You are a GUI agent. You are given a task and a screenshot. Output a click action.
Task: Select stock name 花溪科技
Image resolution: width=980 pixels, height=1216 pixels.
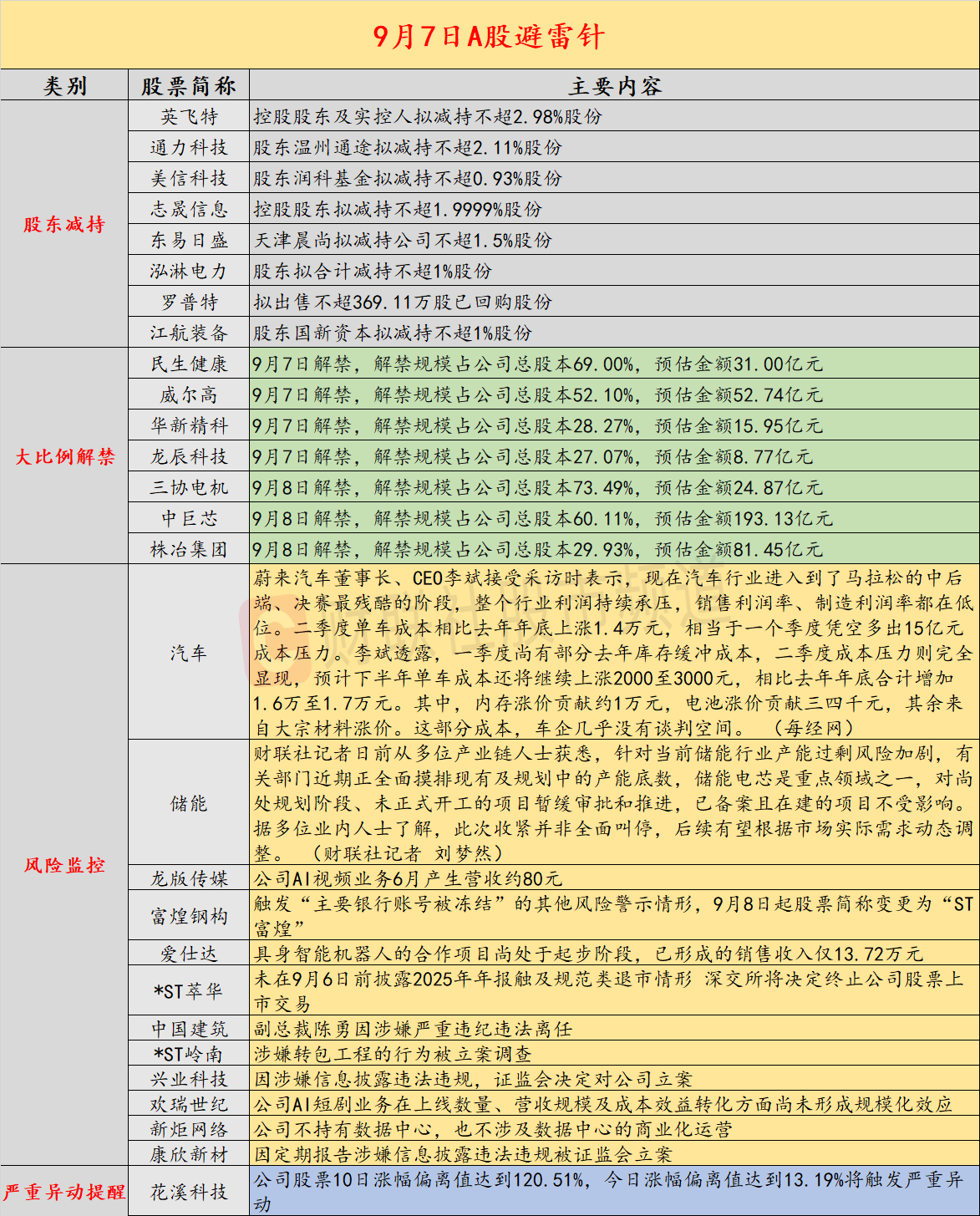189,1192
